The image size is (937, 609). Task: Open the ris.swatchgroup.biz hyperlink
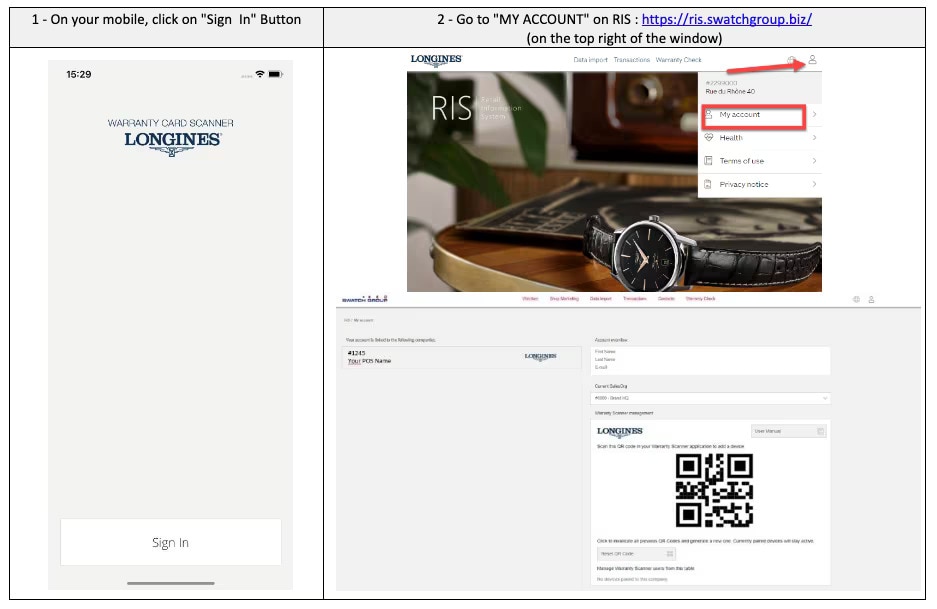tap(727, 20)
